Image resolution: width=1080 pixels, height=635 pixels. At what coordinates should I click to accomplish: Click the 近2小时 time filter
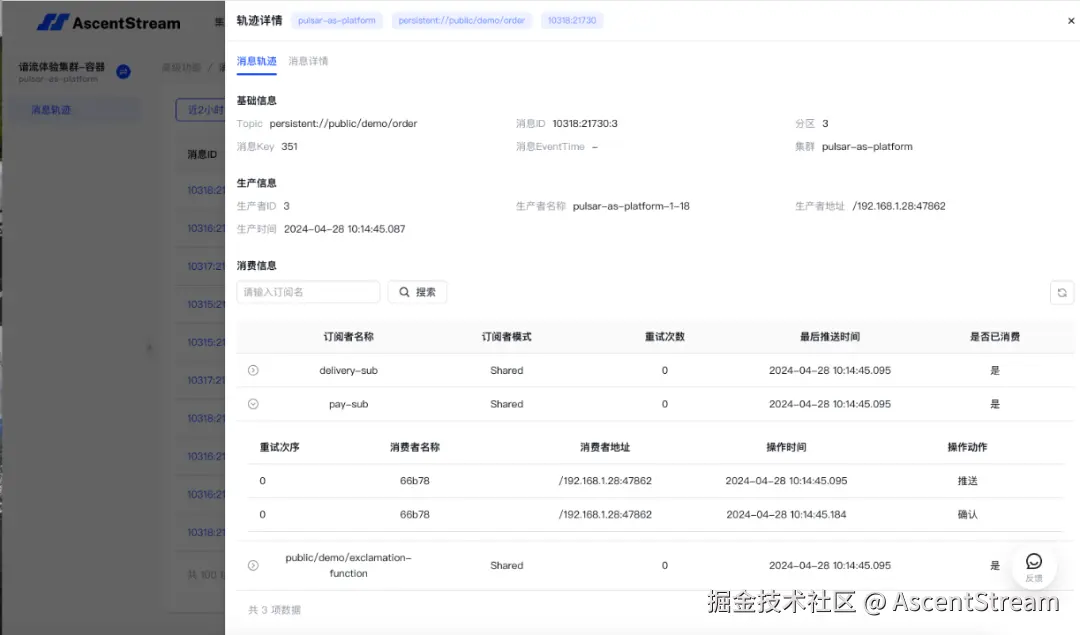(205, 110)
